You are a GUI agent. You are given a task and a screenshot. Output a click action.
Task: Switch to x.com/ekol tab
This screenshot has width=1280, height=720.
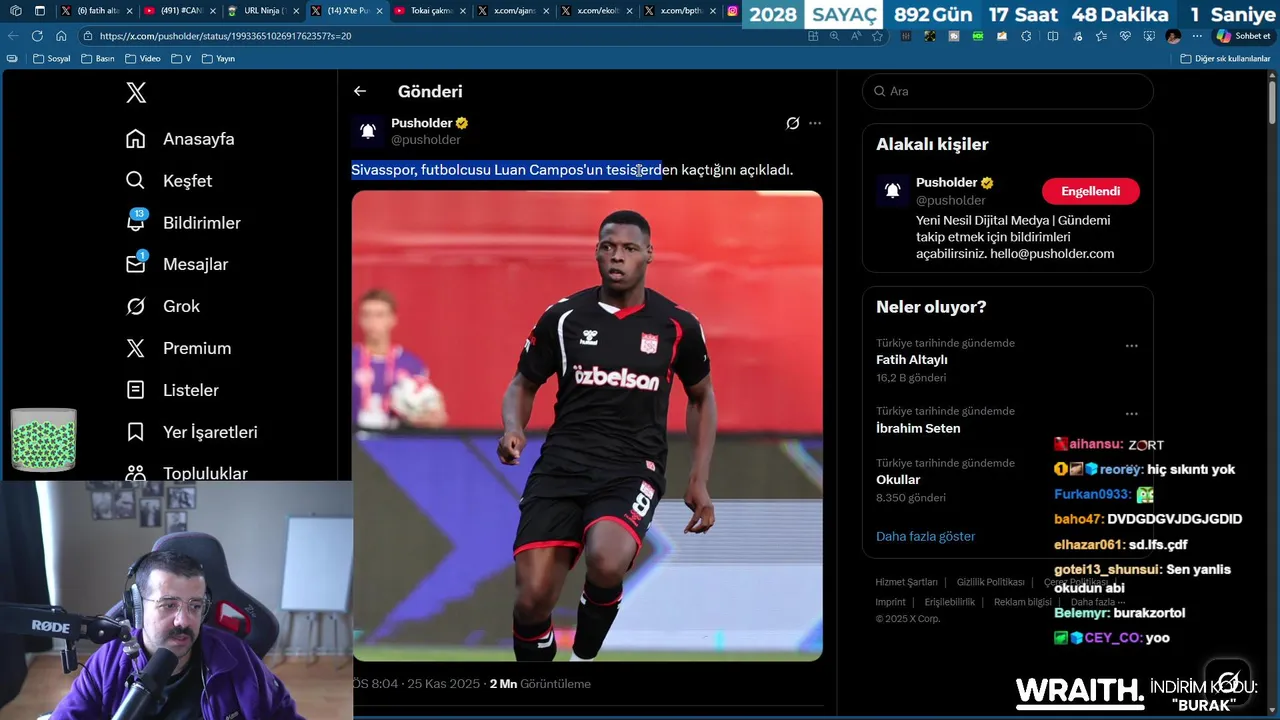[598, 11]
